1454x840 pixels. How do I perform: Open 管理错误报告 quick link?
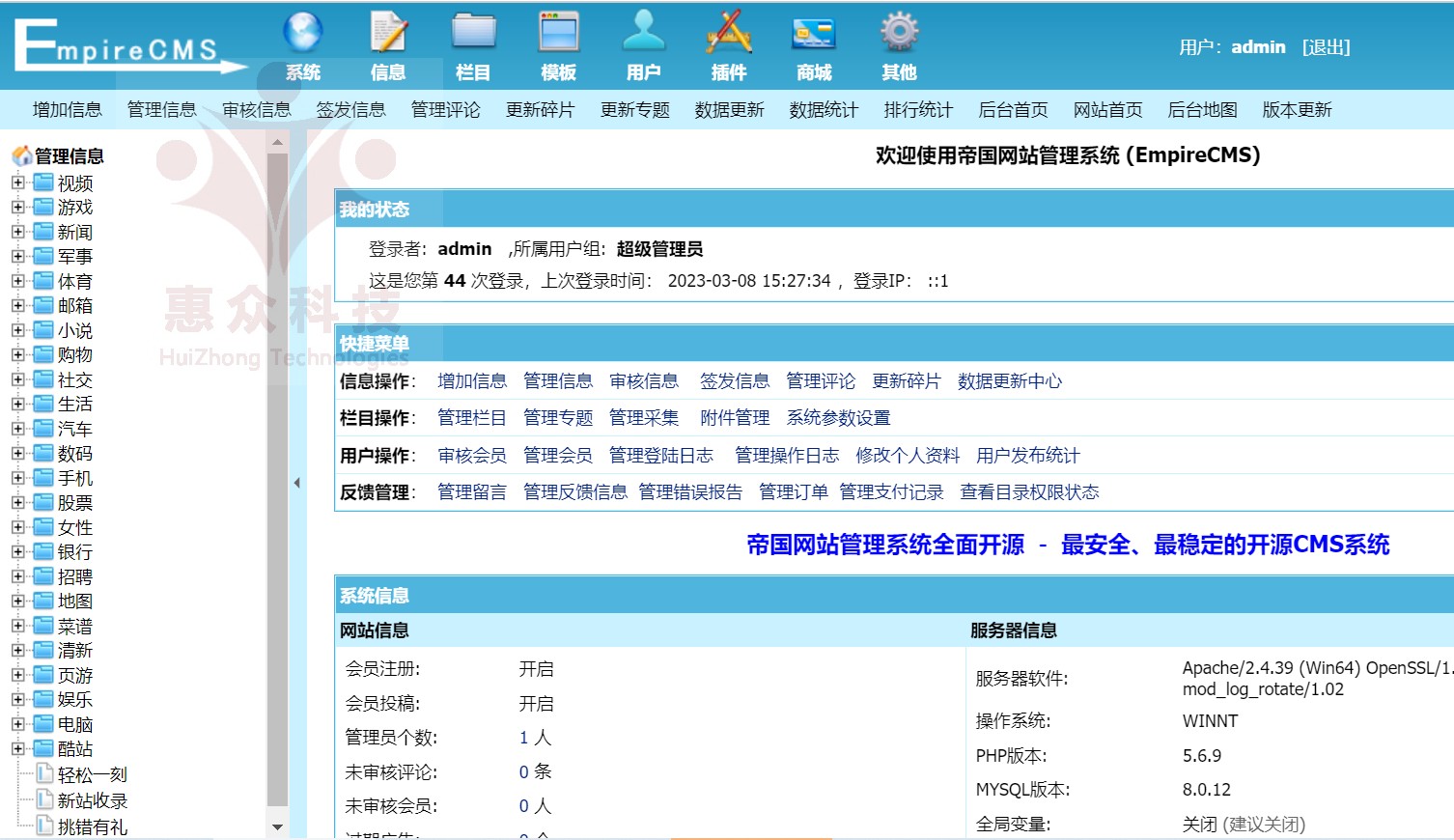point(690,492)
